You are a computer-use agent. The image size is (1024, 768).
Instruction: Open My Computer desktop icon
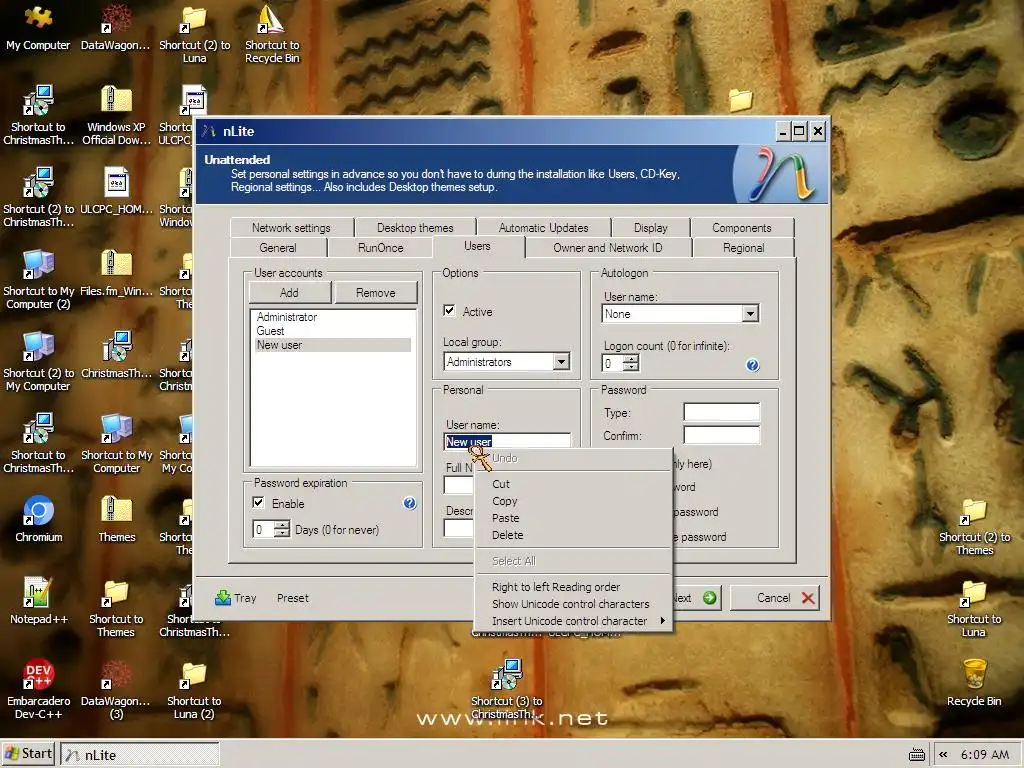[38, 29]
